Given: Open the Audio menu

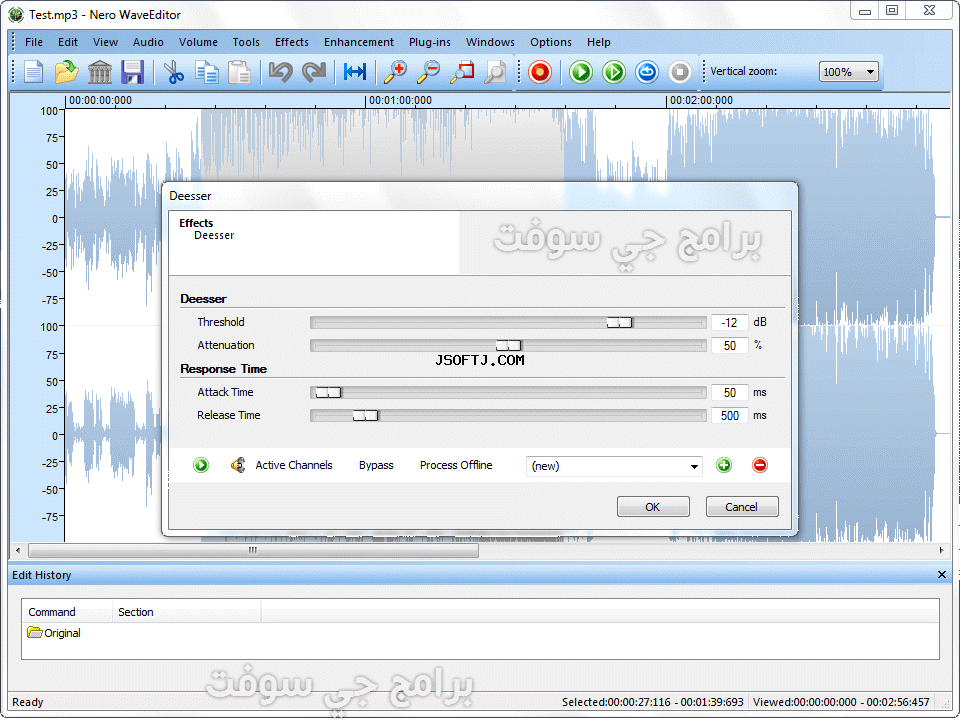Looking at the screenshot, I should click(x=148, y=42).
